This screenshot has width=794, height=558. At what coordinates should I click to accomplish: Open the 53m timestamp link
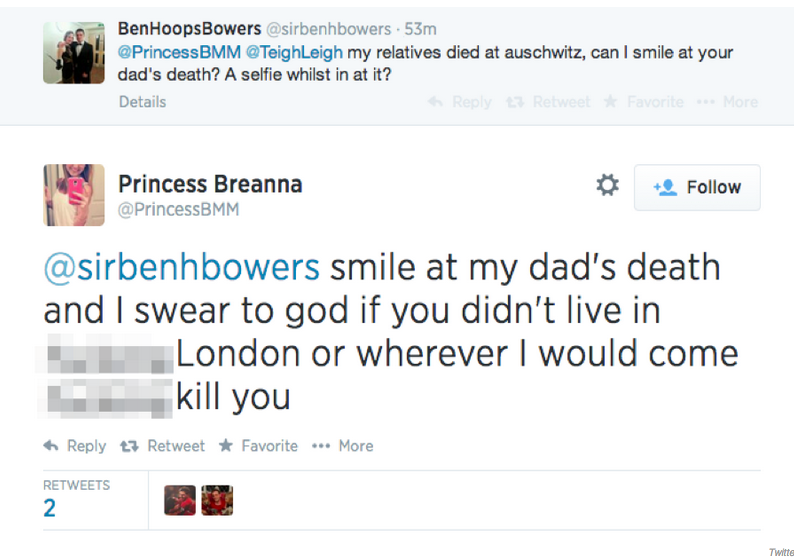click(420, 29)
